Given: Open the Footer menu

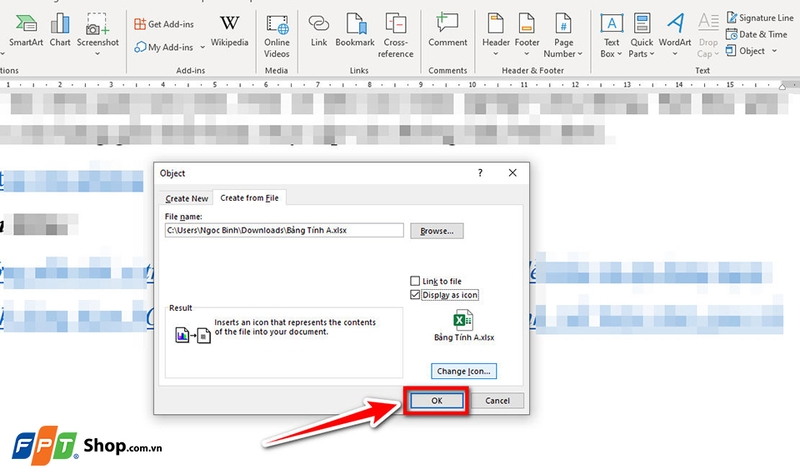Looking at the screenshot, I should (527, 35).
